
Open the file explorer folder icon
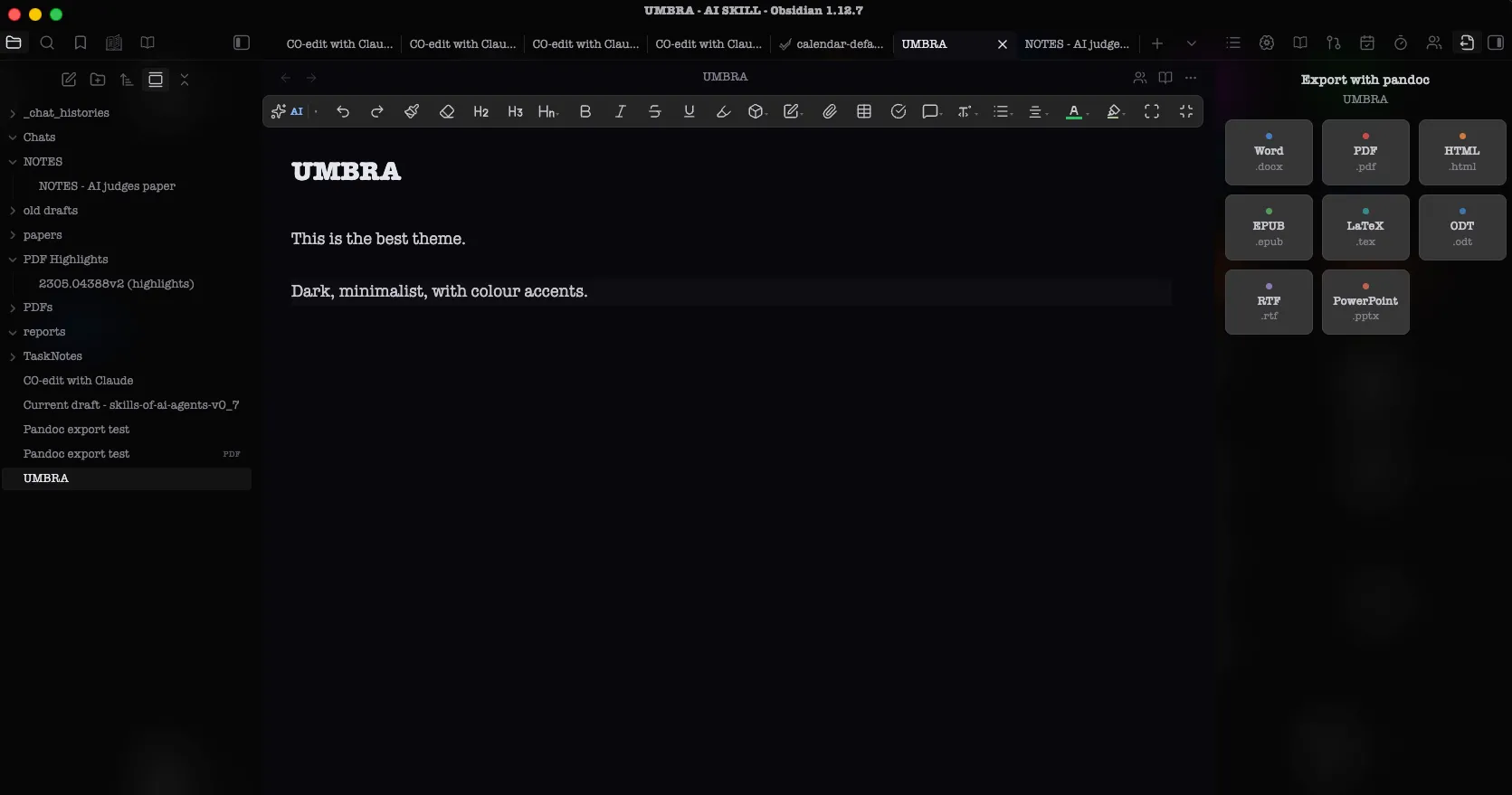point(14,43)
